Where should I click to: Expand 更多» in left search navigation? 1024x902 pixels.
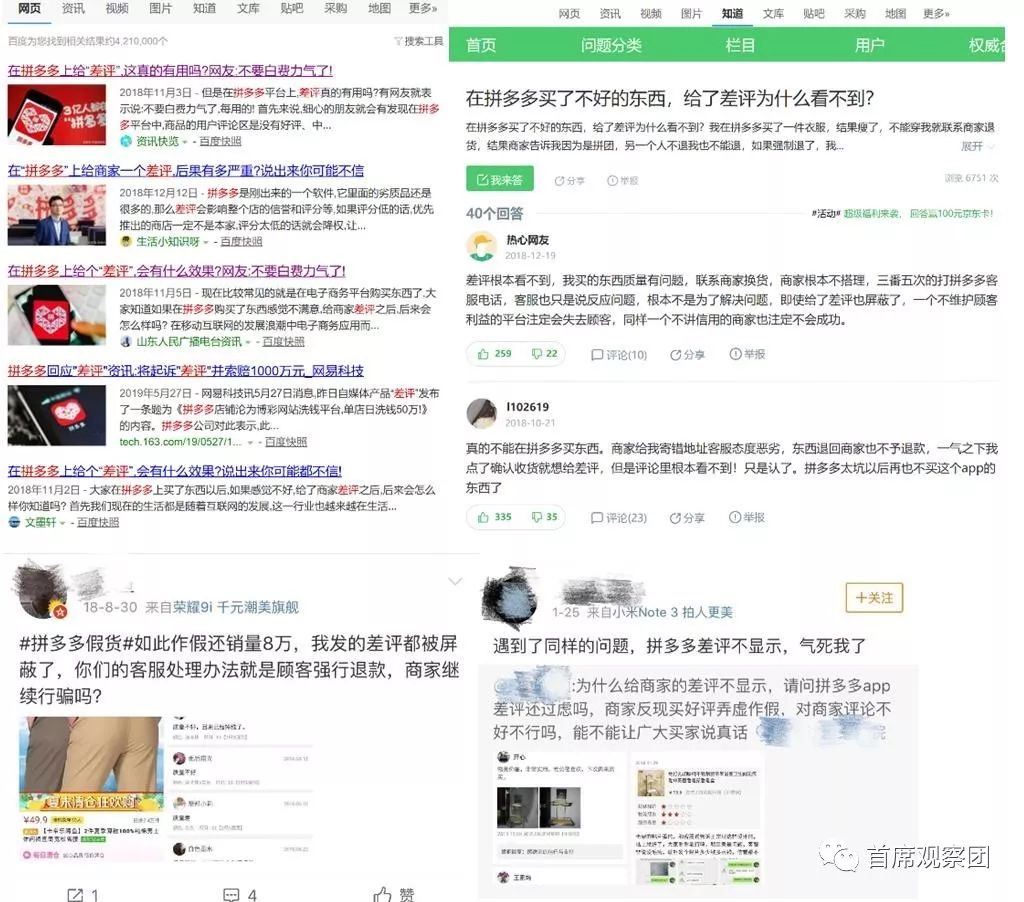pyautogui.click(x=423, y=8)
